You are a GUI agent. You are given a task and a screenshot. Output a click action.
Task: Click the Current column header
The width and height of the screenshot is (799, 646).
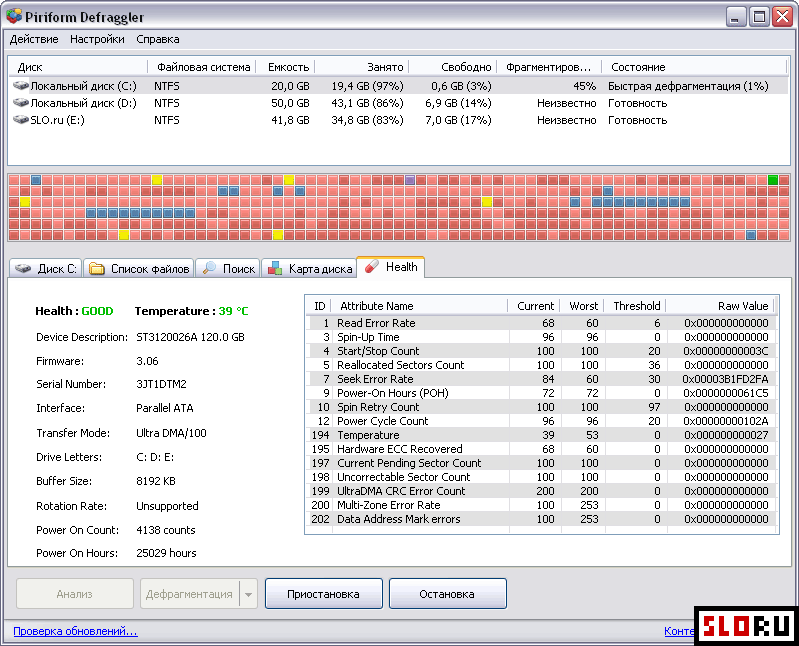pos(535,306)
